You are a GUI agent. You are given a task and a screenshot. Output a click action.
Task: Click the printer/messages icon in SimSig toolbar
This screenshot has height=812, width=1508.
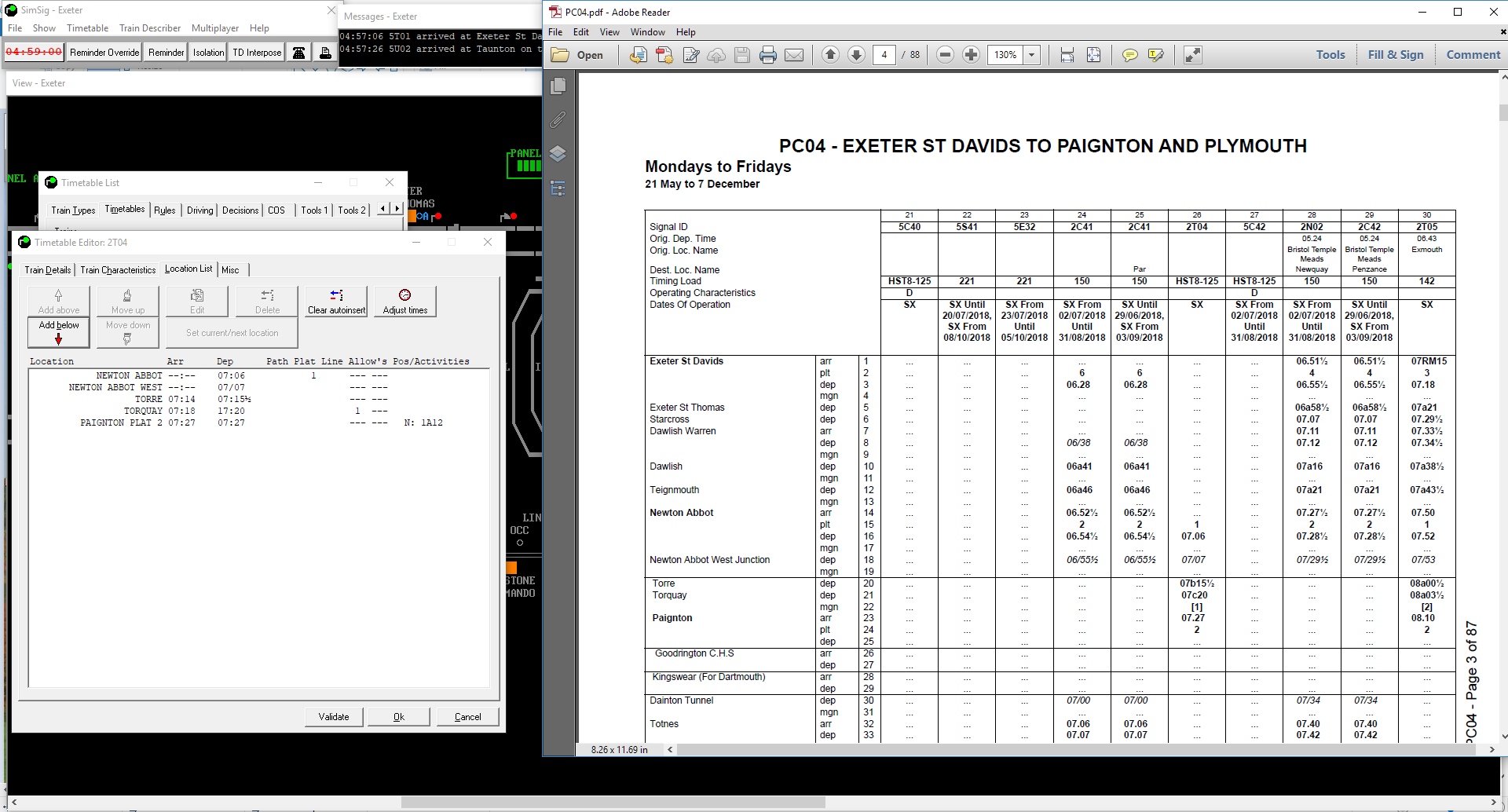(x=325, y=53)
